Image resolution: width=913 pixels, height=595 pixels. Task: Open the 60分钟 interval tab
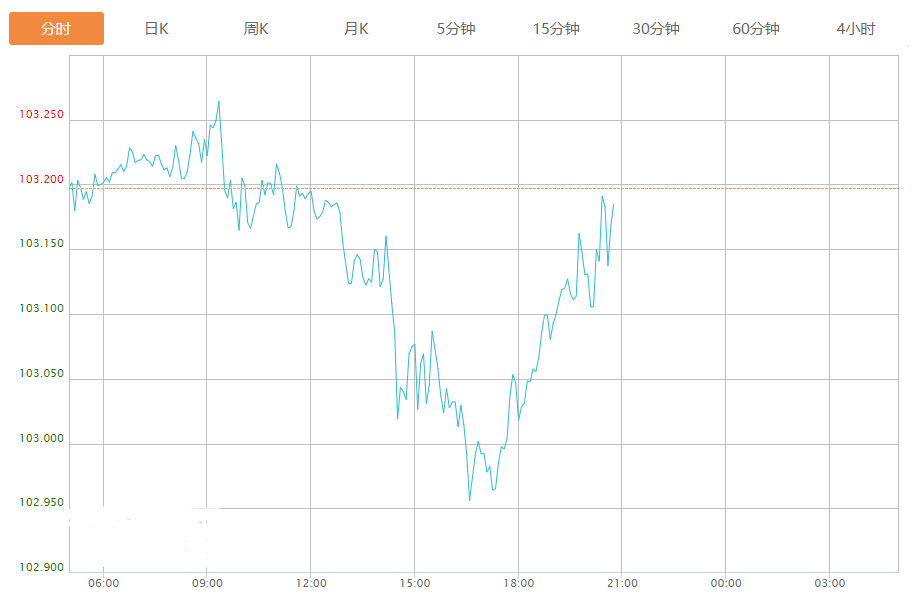[x=756, y=29]
